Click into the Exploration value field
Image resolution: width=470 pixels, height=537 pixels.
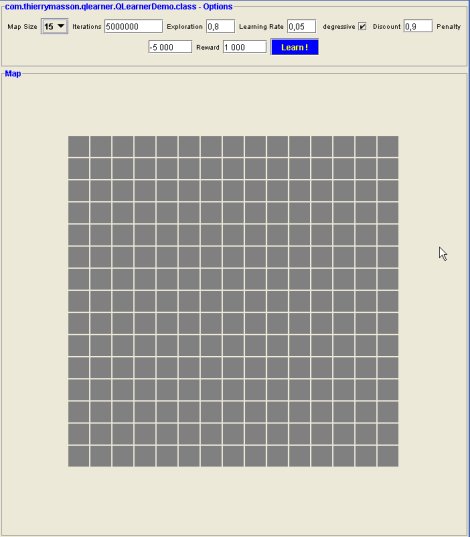click(x=221, y=26)
